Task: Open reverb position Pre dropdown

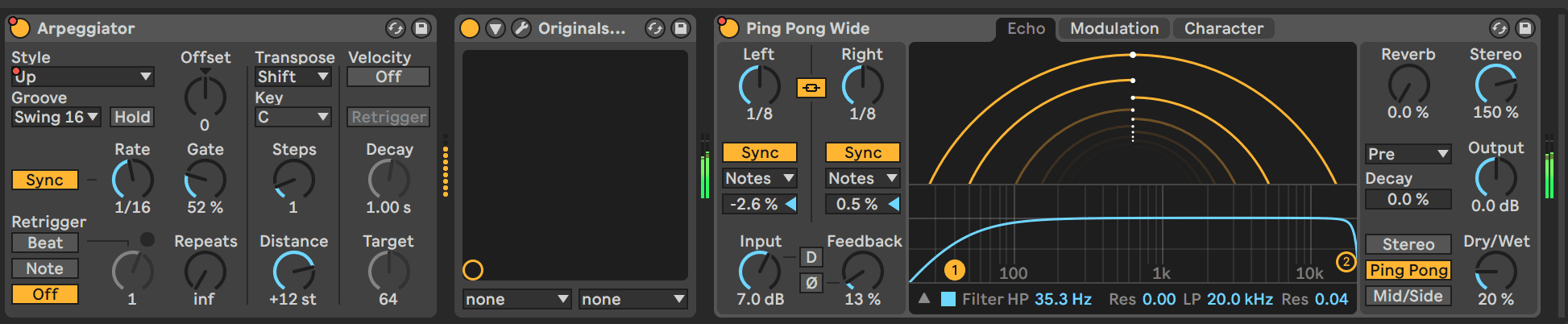Action: click(x=1408, y=154)
